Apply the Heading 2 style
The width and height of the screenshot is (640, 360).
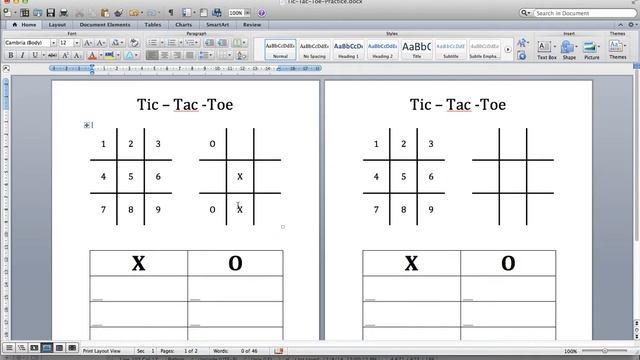coord(382,49)
